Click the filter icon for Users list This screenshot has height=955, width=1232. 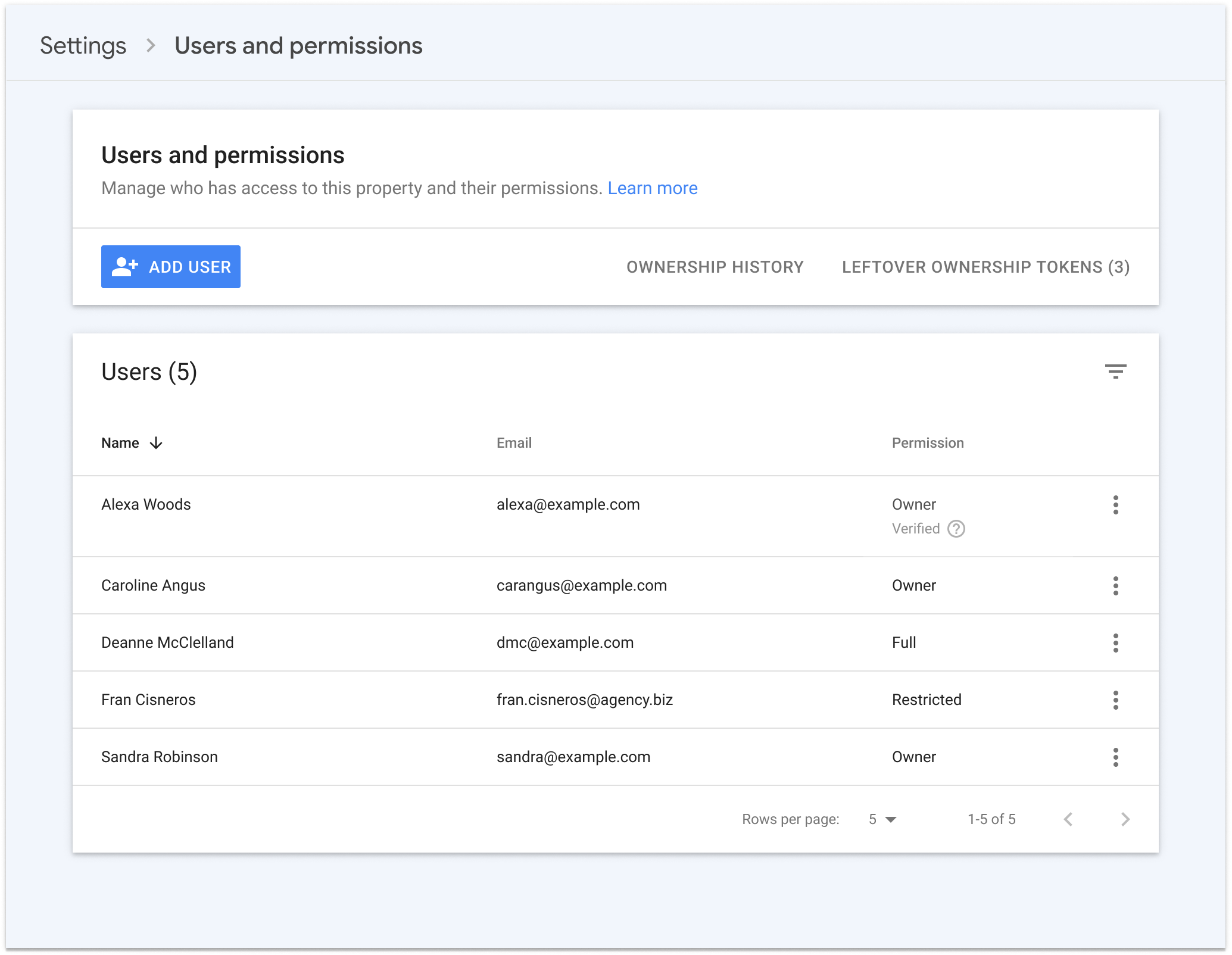(x=1116, y=371)
